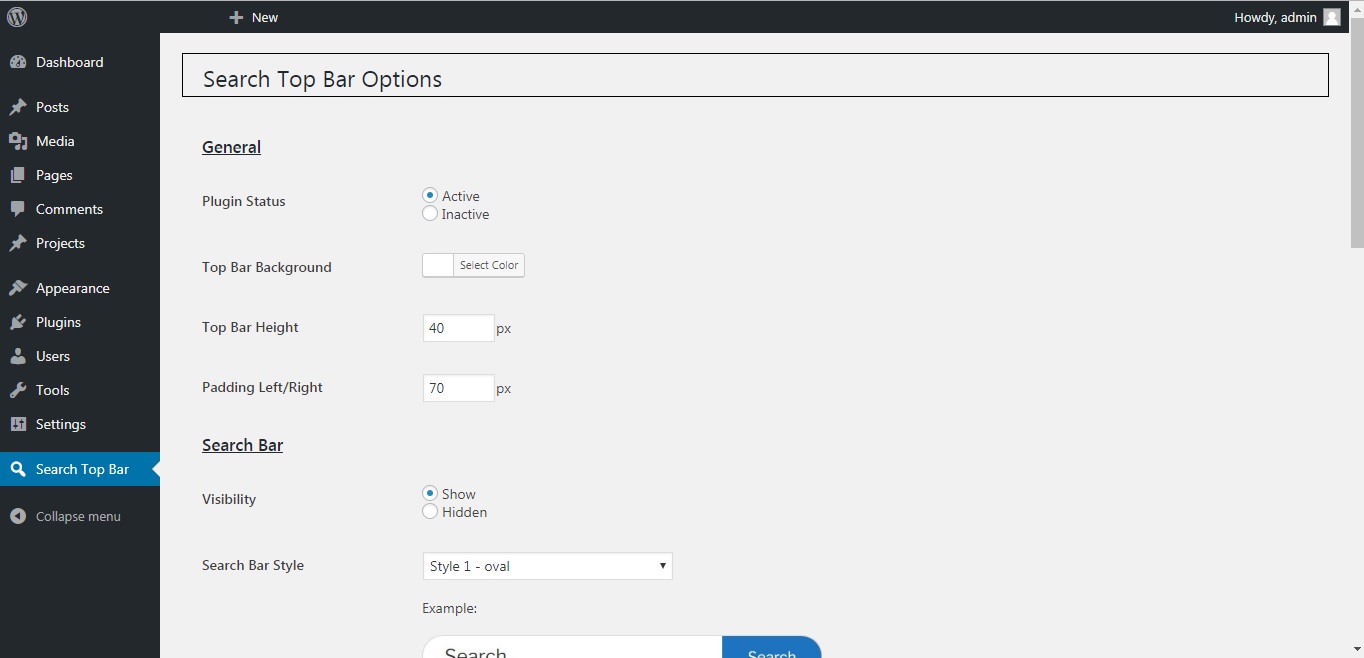Image resolution: width=1364 pixels, height=658 pixels.
Task: Select the Active plugin status radio
Action: (430, 196)
